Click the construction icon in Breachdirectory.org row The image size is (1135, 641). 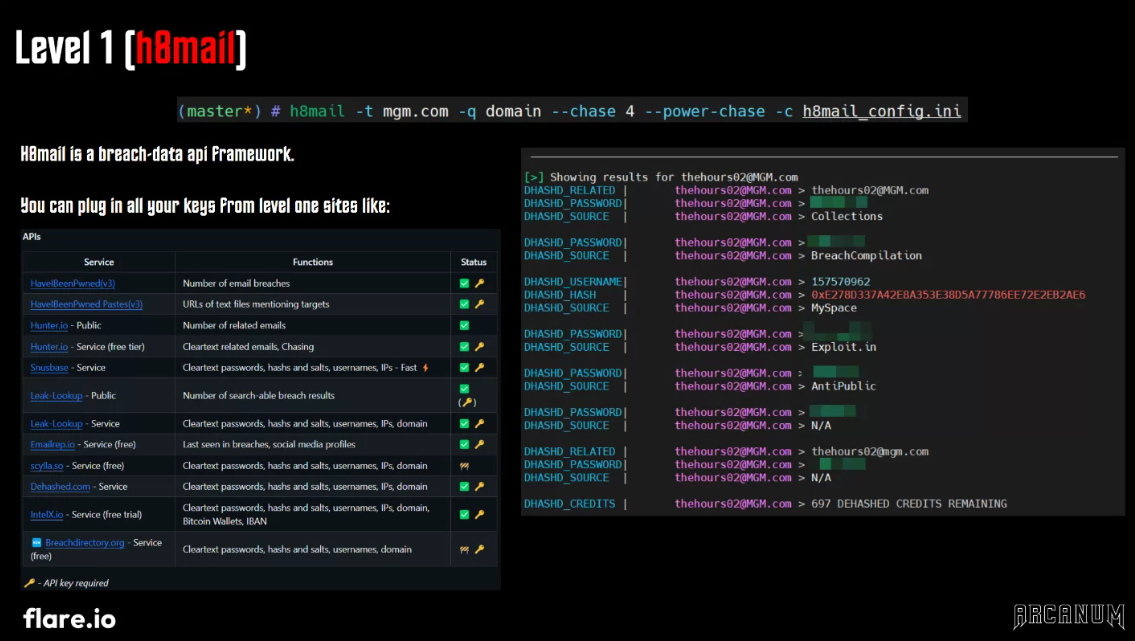[465, 550]
